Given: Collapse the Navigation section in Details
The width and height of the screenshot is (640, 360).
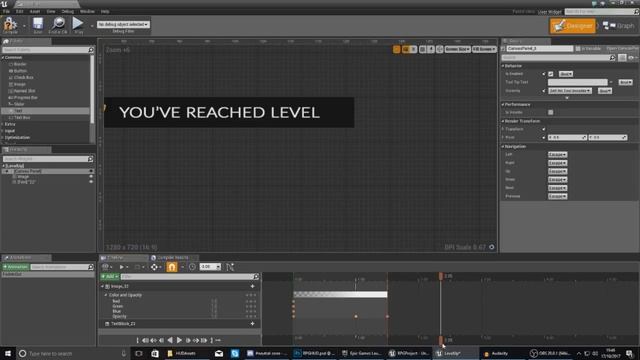Looking at the screenshot, I should 503,147.
